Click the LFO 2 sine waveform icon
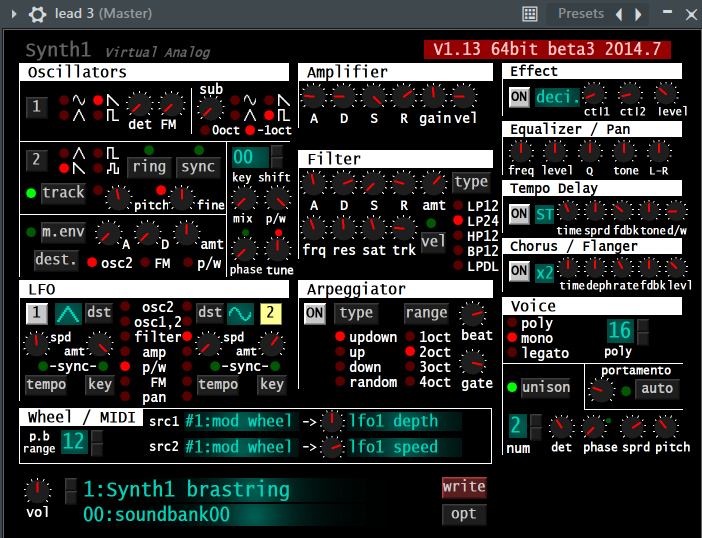This screenshot has width=702, height=538. point(240,313)
